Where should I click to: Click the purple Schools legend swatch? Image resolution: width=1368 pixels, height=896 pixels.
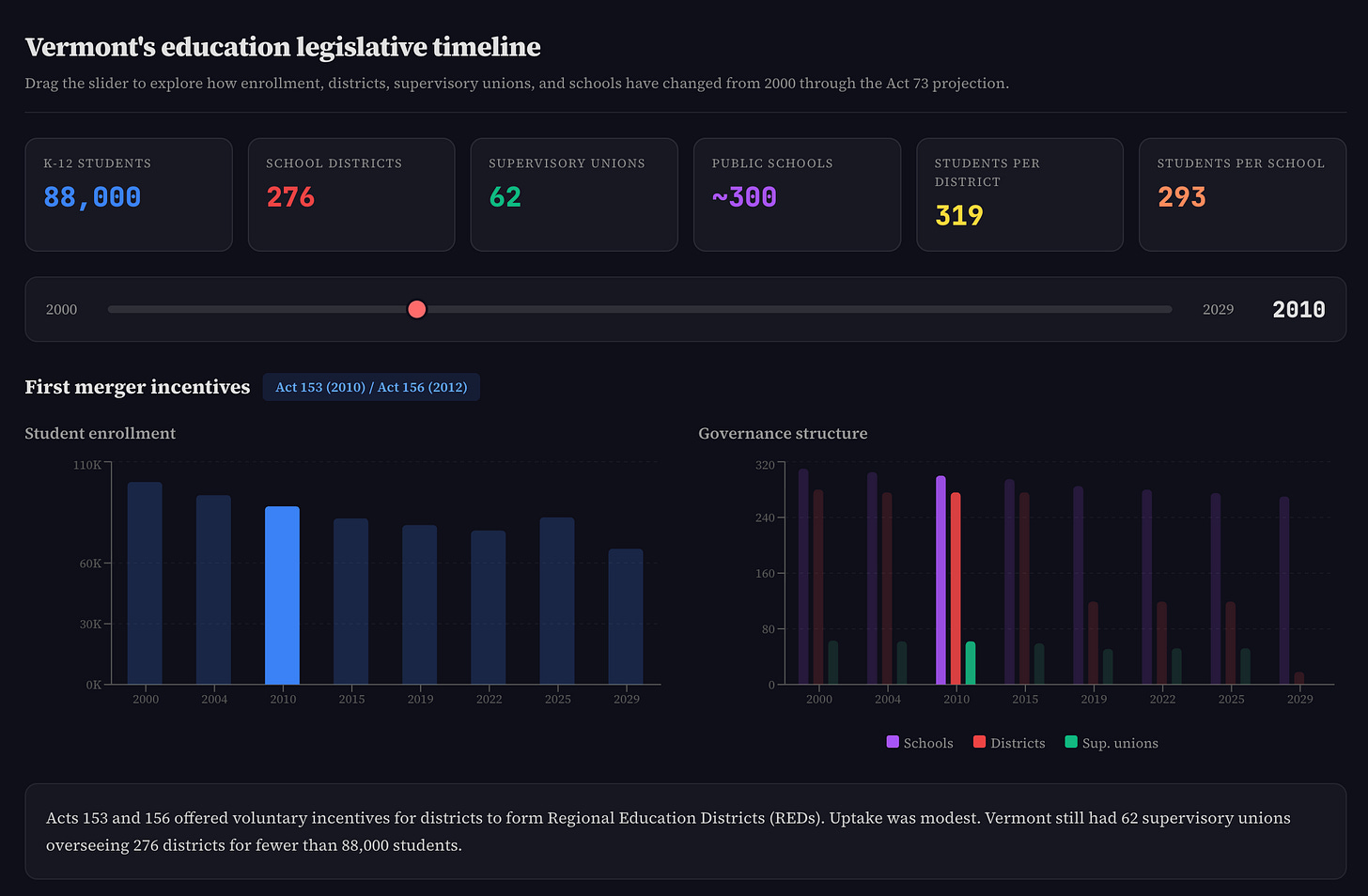[891, 743]
